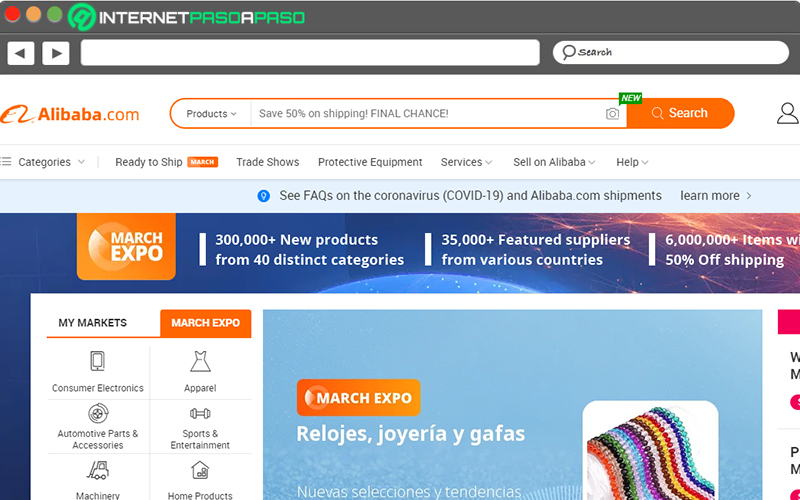The height and width of the screenshot is (500, 800).
Task: Click MARCH EXPO badge in slider banner
Action: point(359,397)
